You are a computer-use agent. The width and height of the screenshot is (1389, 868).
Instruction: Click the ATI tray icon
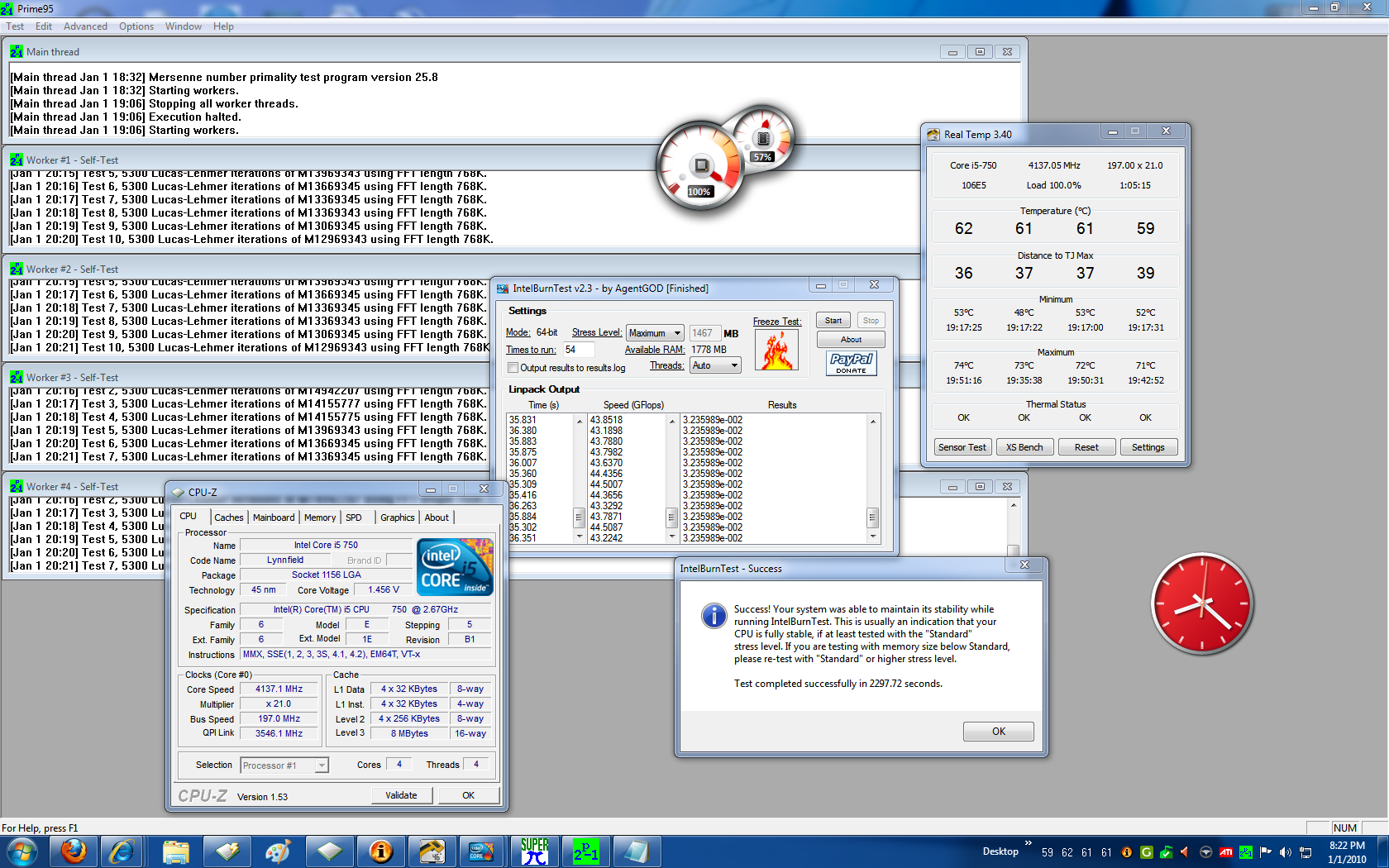1226,852
